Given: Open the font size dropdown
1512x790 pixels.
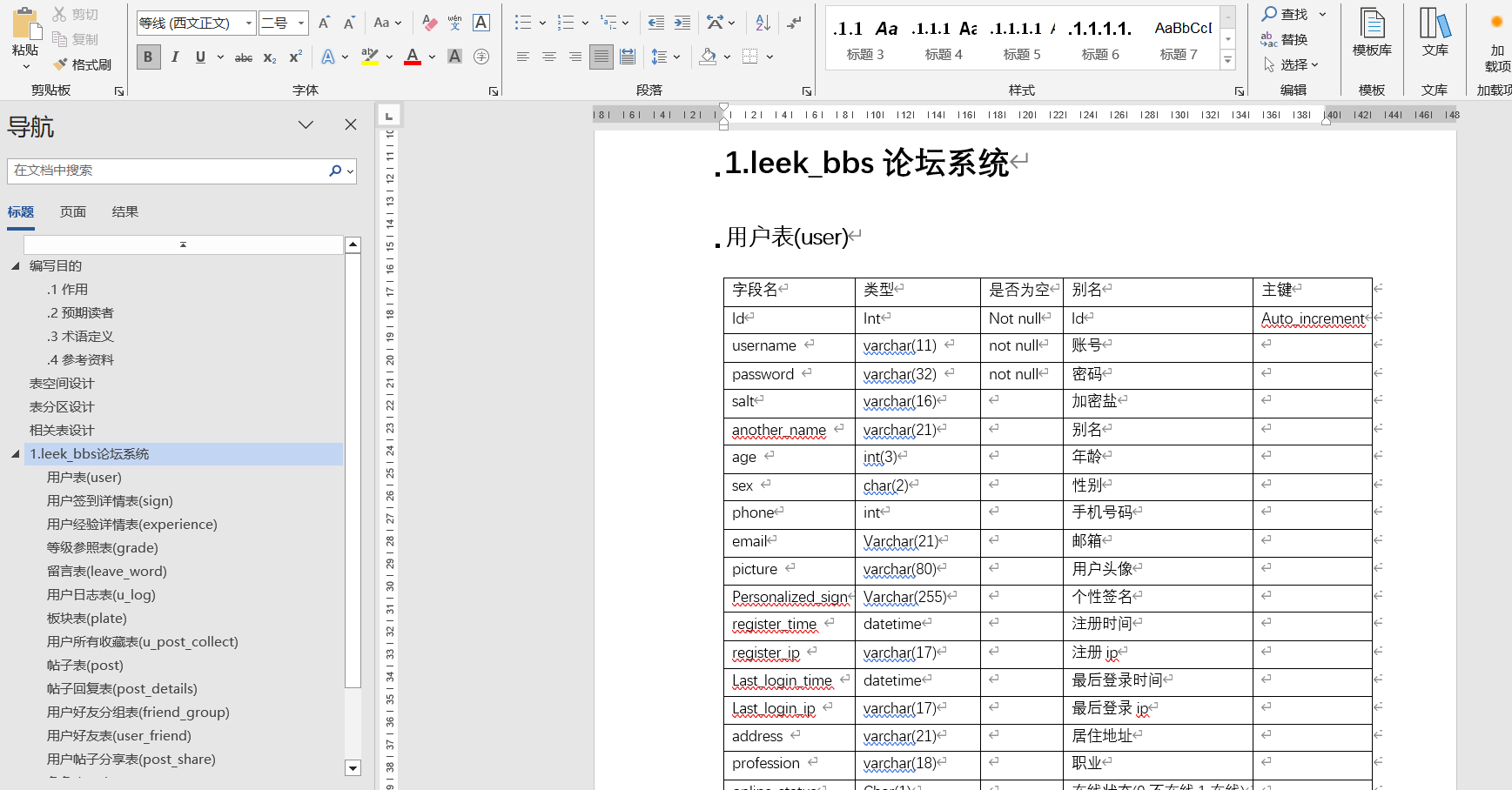Looking at the screenshot, I should [x=301, y=23].
